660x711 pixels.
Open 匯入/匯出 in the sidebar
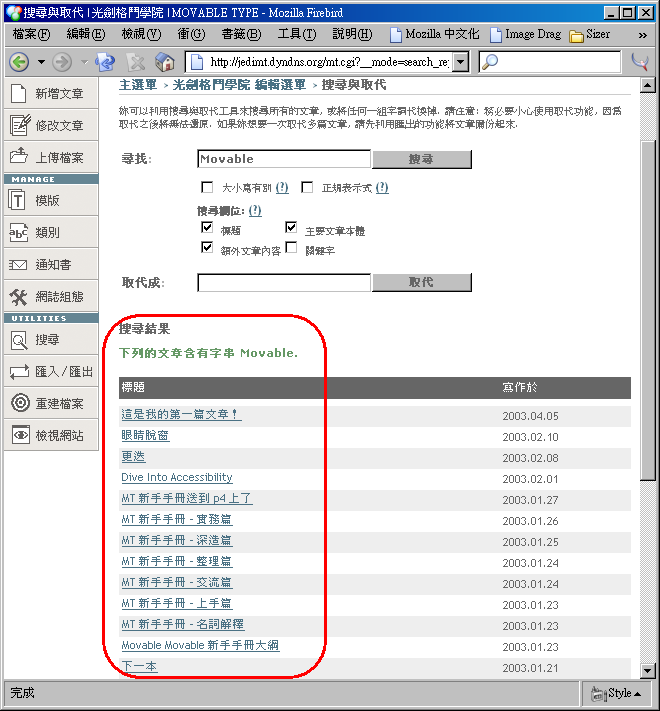pyautogui.click(x=51, y=371)
